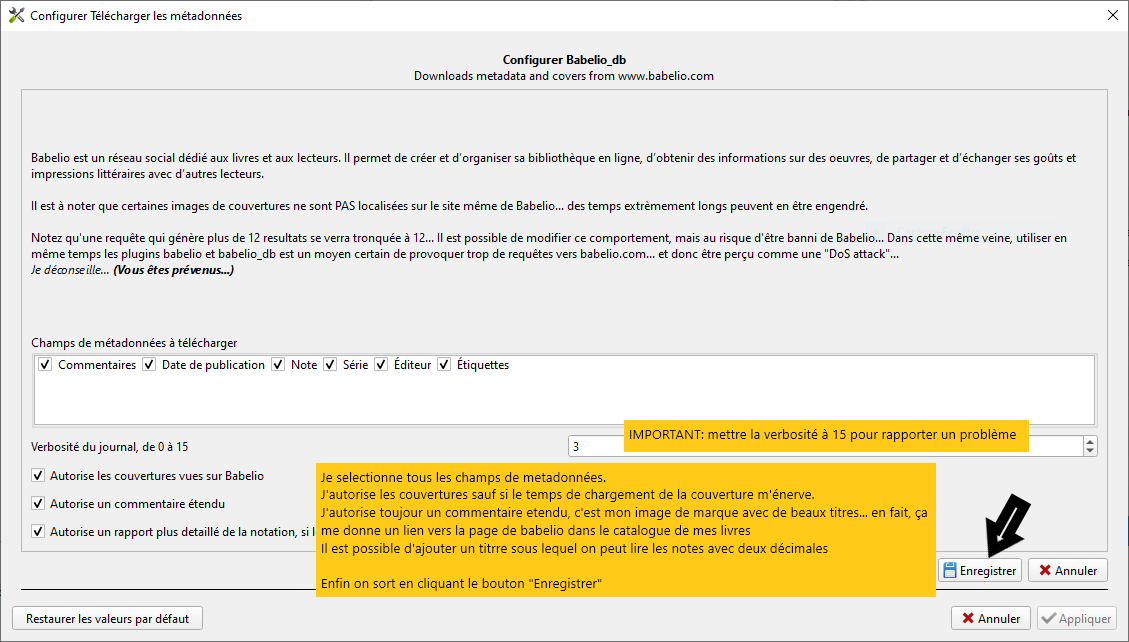The image size is (1129, 642).
Task: Click the verbosity value input field
Action: coord(825,446)
